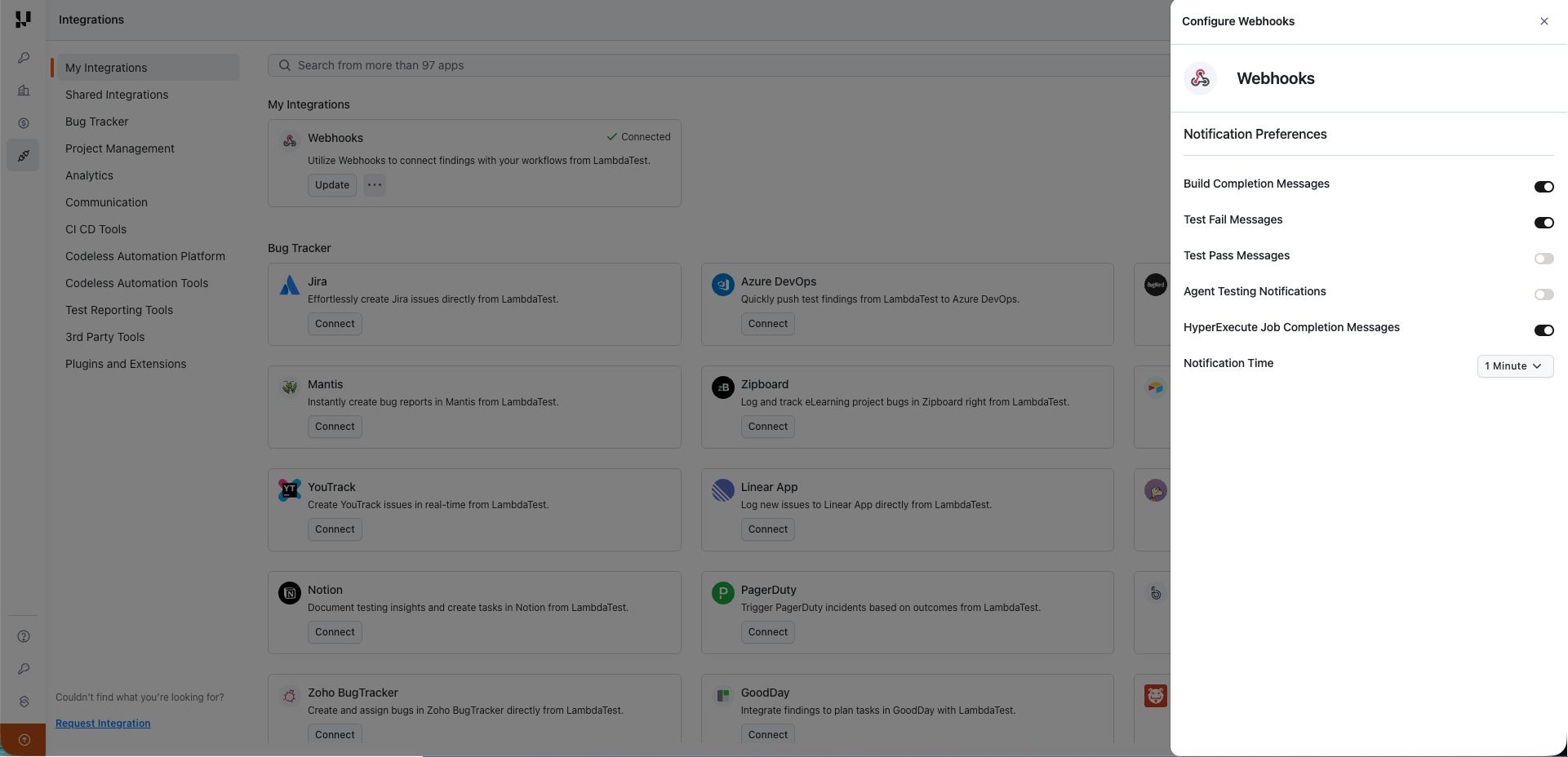Click the Jira integration logo

click(x=290, y=285)
